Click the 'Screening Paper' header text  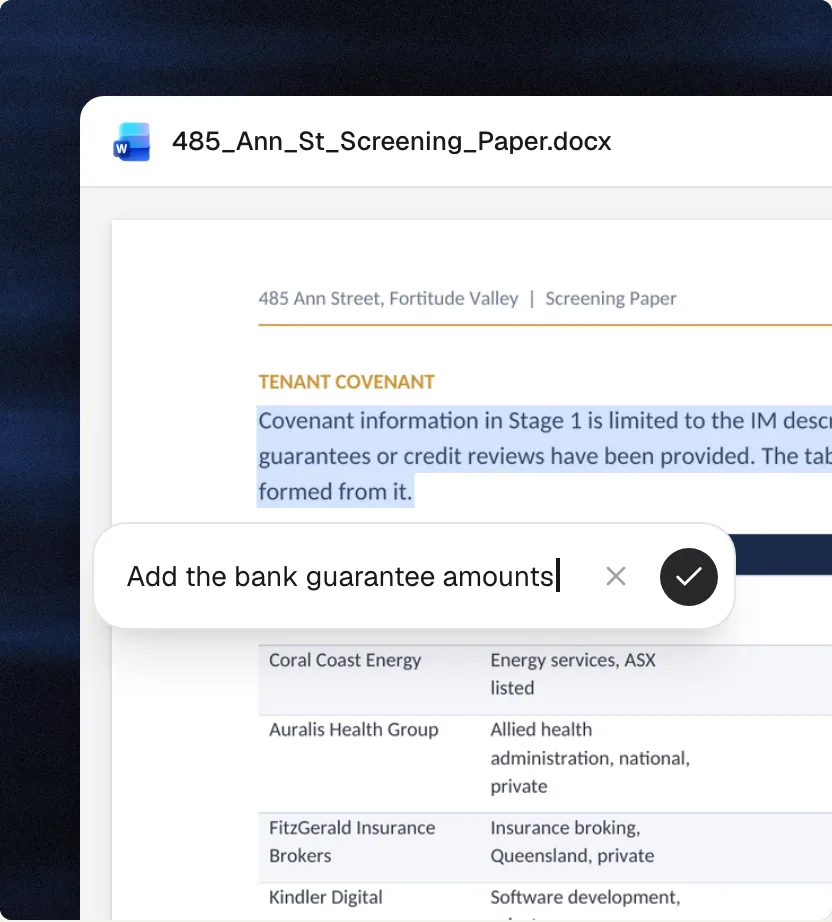pos(610,299)
